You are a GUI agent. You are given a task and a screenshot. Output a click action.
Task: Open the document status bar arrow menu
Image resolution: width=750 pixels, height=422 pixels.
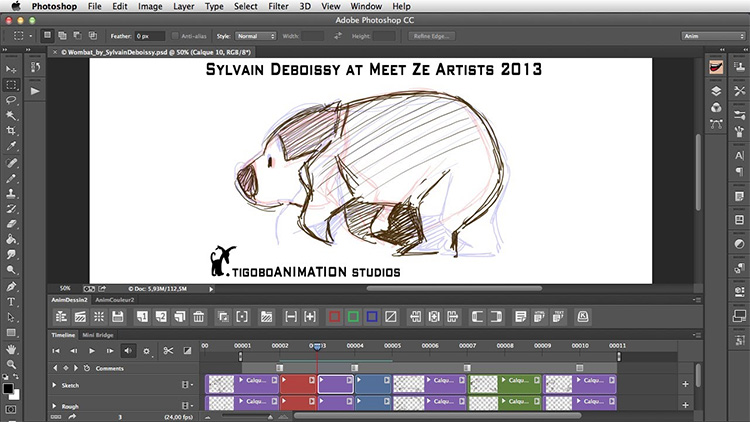pos(210,289)
